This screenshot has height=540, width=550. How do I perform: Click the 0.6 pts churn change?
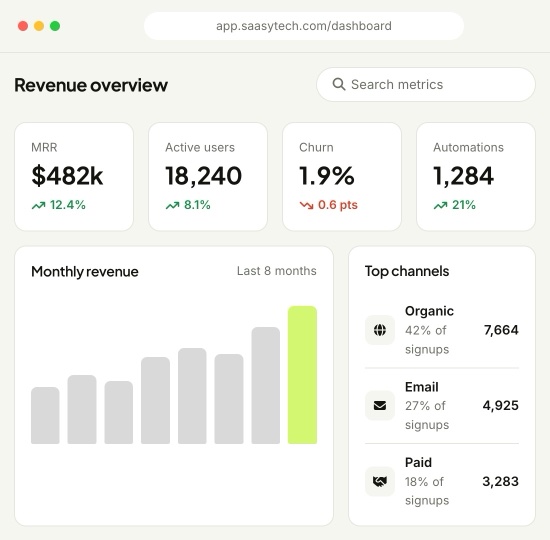click(338, 205)
